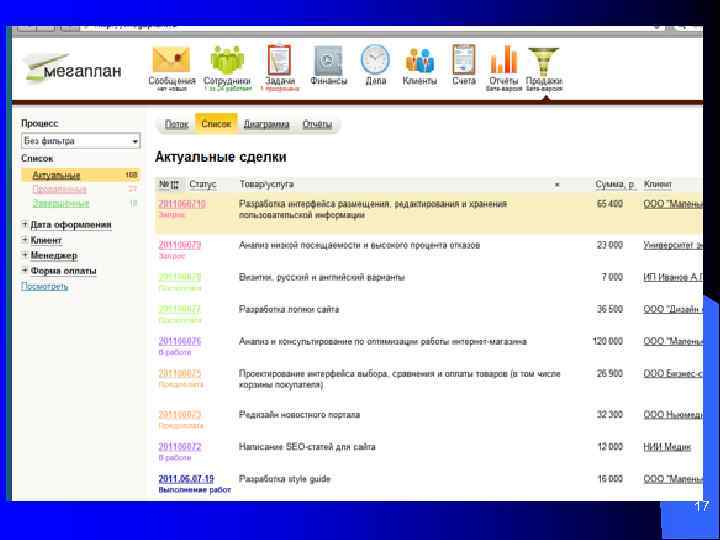Open the Сотрудники green people icon
The image size is (720, 540).
(x=227, y=60)
